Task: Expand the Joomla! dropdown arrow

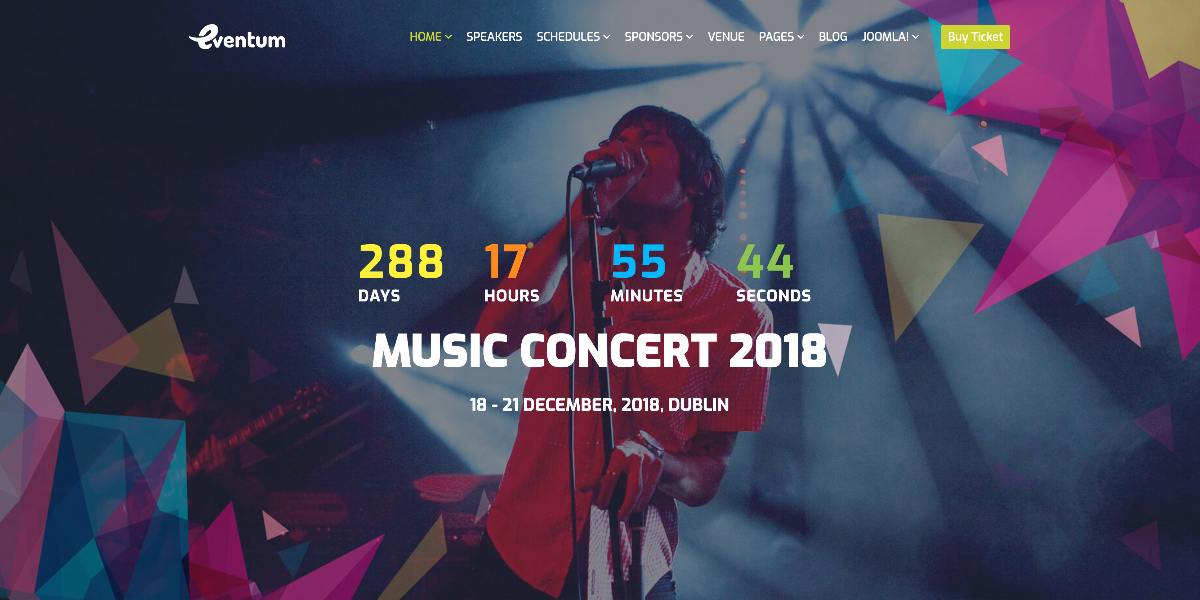Action: 915,37
